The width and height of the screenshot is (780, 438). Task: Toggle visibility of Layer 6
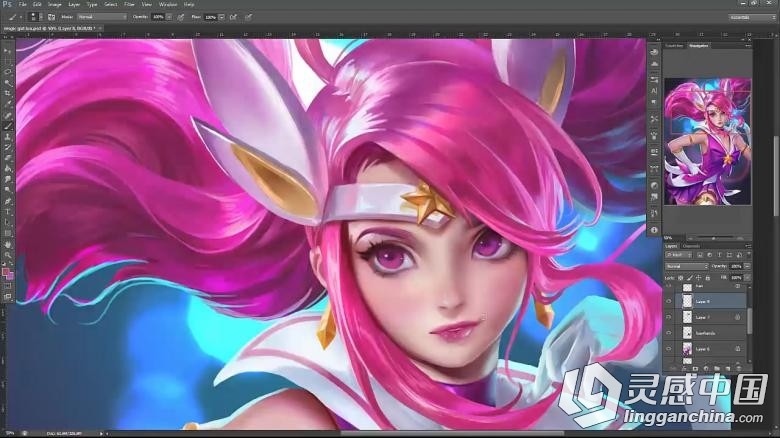(x=669, y=349)
